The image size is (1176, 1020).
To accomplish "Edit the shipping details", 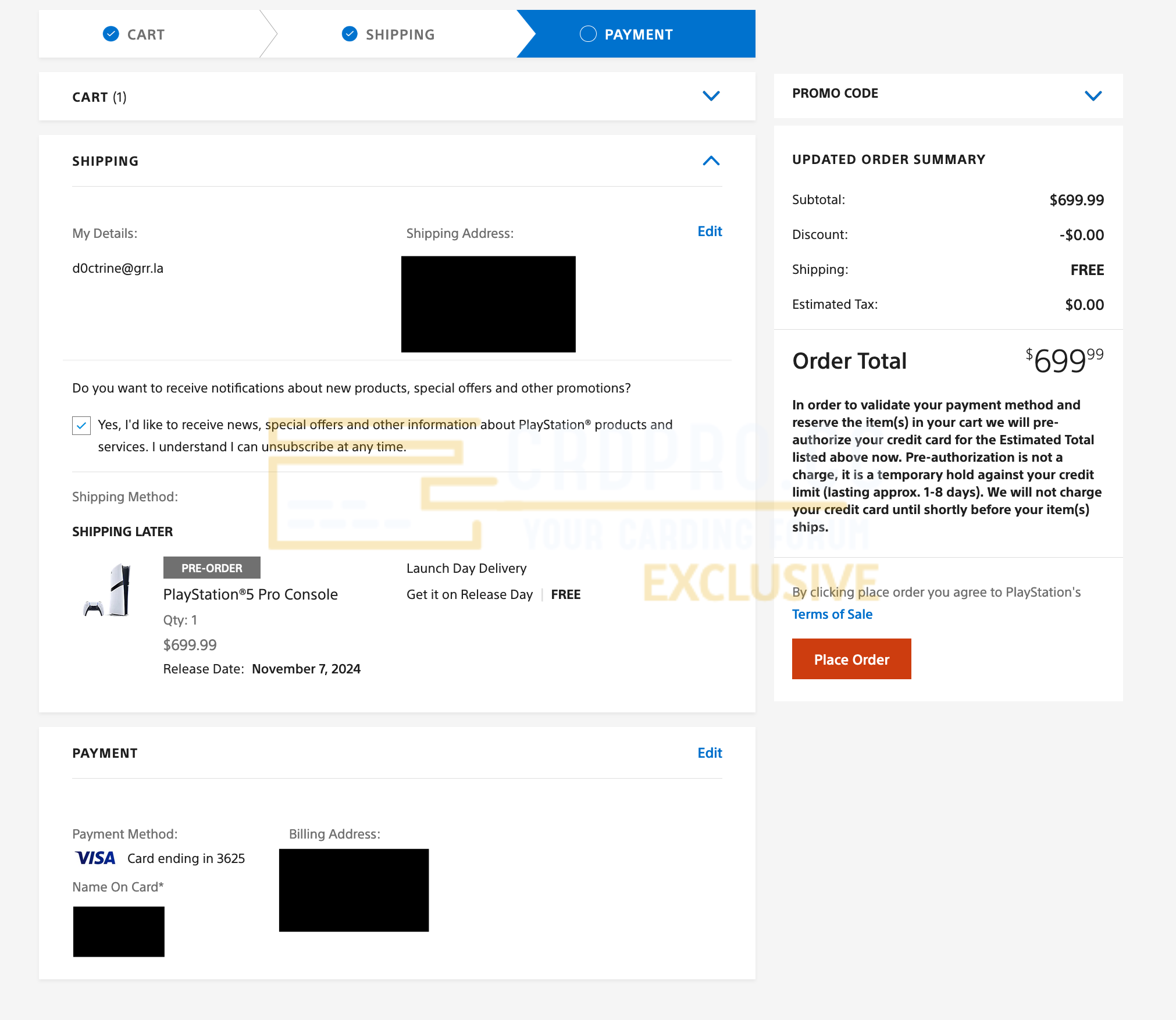I will pos(708,231).
